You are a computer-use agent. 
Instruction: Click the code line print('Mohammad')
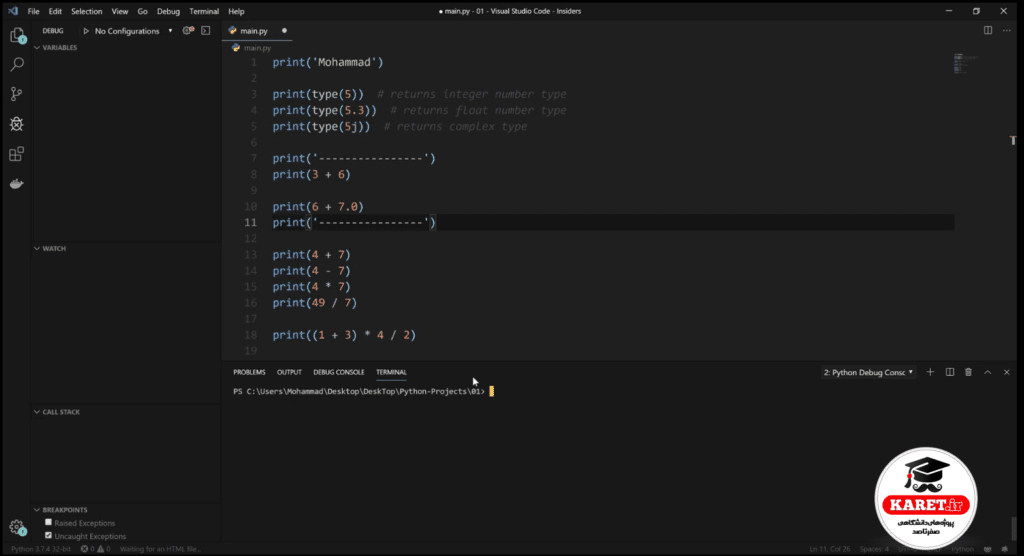328,62
